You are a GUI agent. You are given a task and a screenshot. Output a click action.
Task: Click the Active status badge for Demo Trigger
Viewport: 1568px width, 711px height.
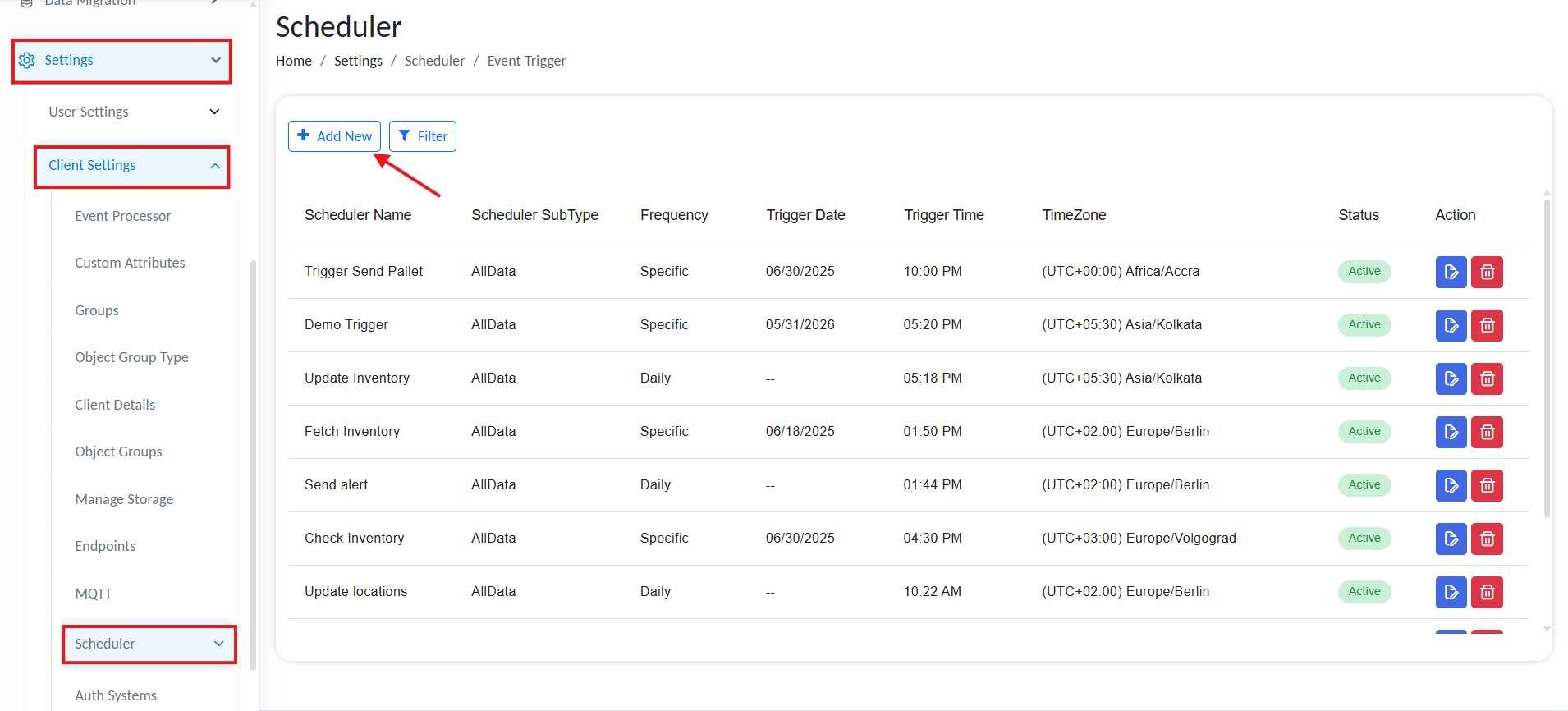(x=1364, y=325)
